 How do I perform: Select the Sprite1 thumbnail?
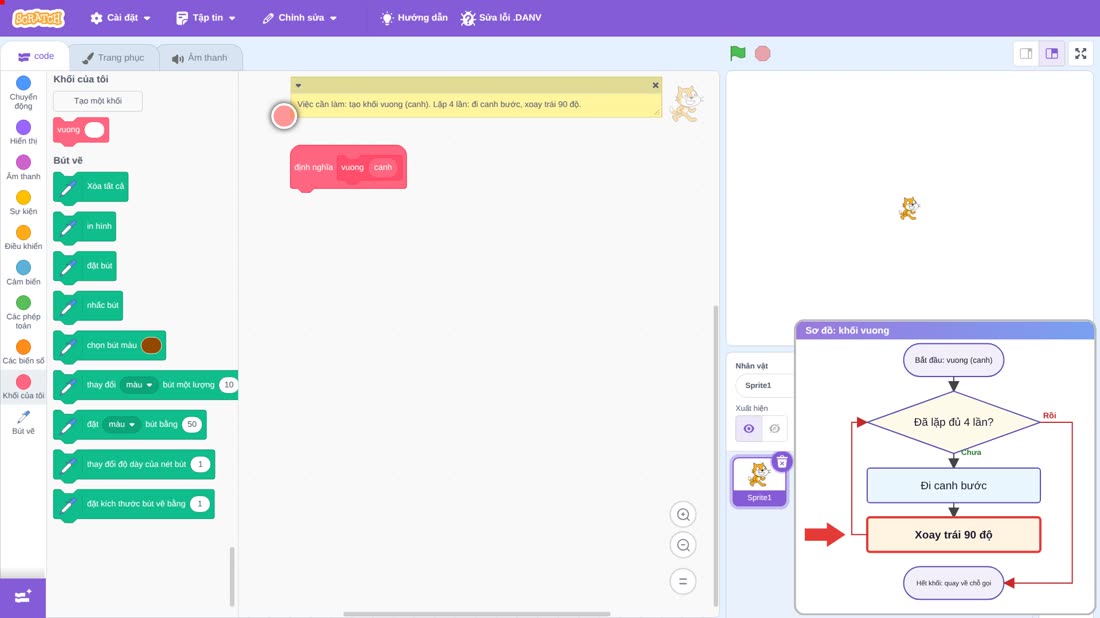[x=759, y=481]
